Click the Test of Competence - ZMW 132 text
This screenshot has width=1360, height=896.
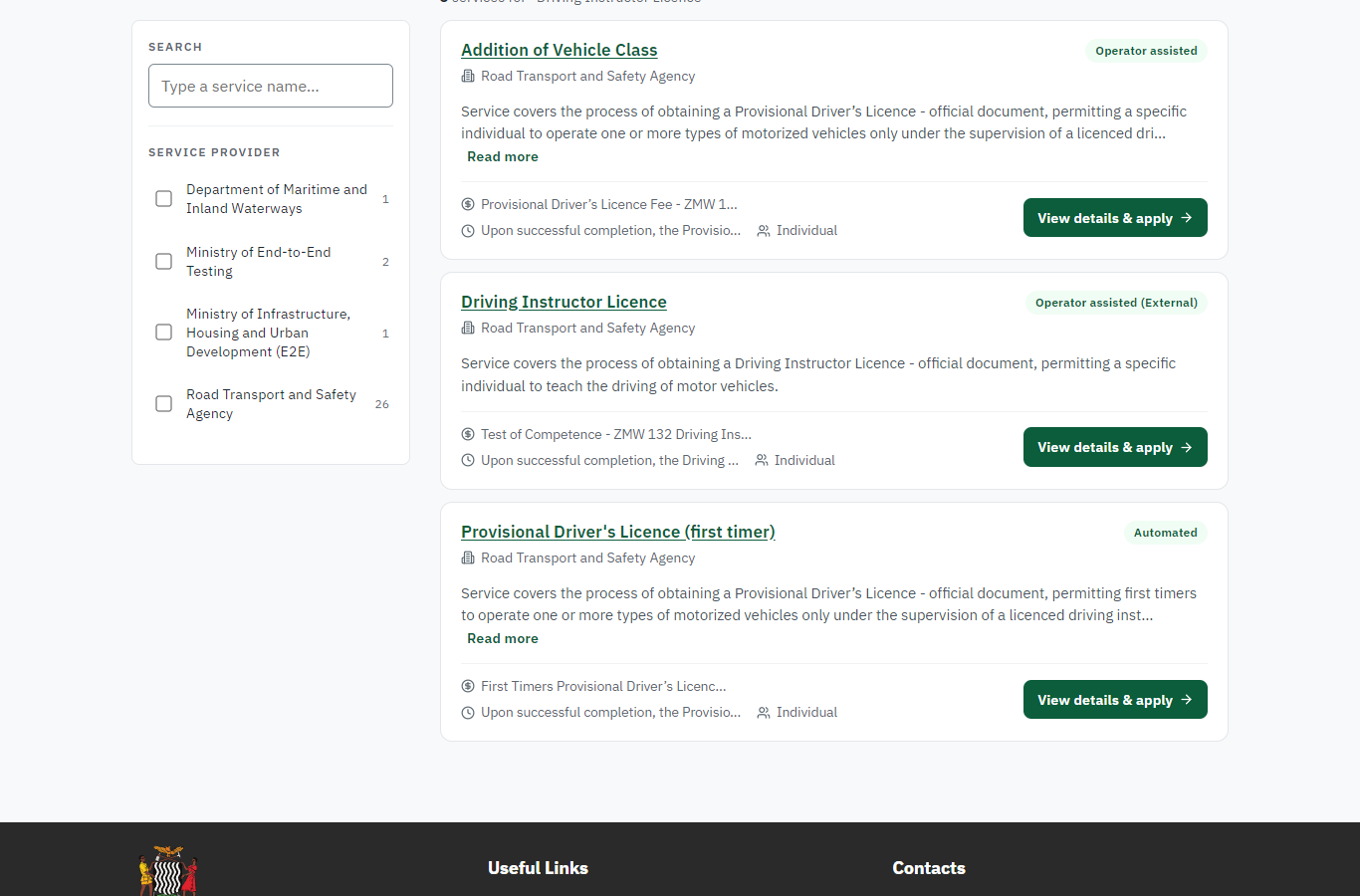click(616, 435)
